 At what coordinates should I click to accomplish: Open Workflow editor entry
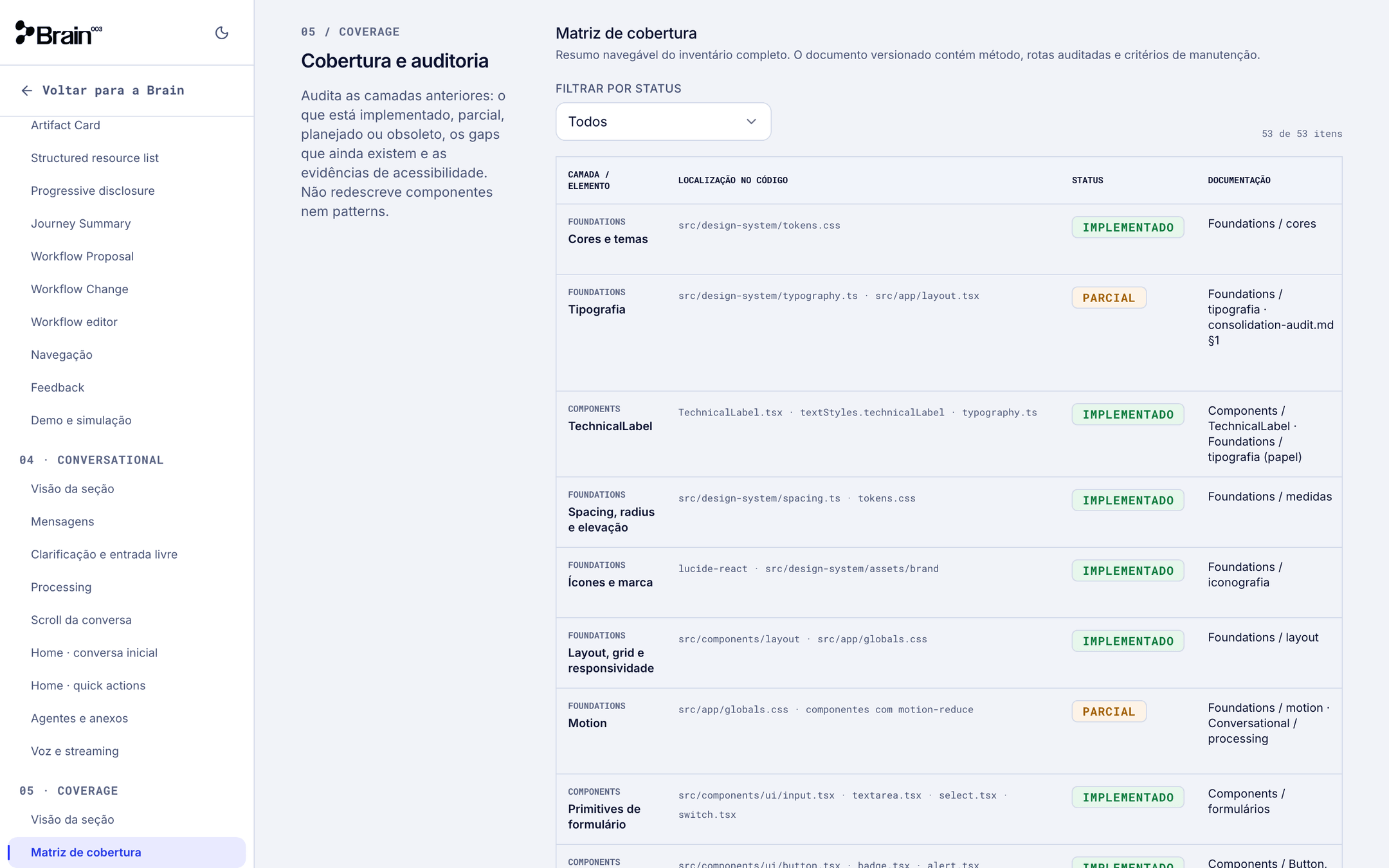pyautogui.click(x=74, y=322)
